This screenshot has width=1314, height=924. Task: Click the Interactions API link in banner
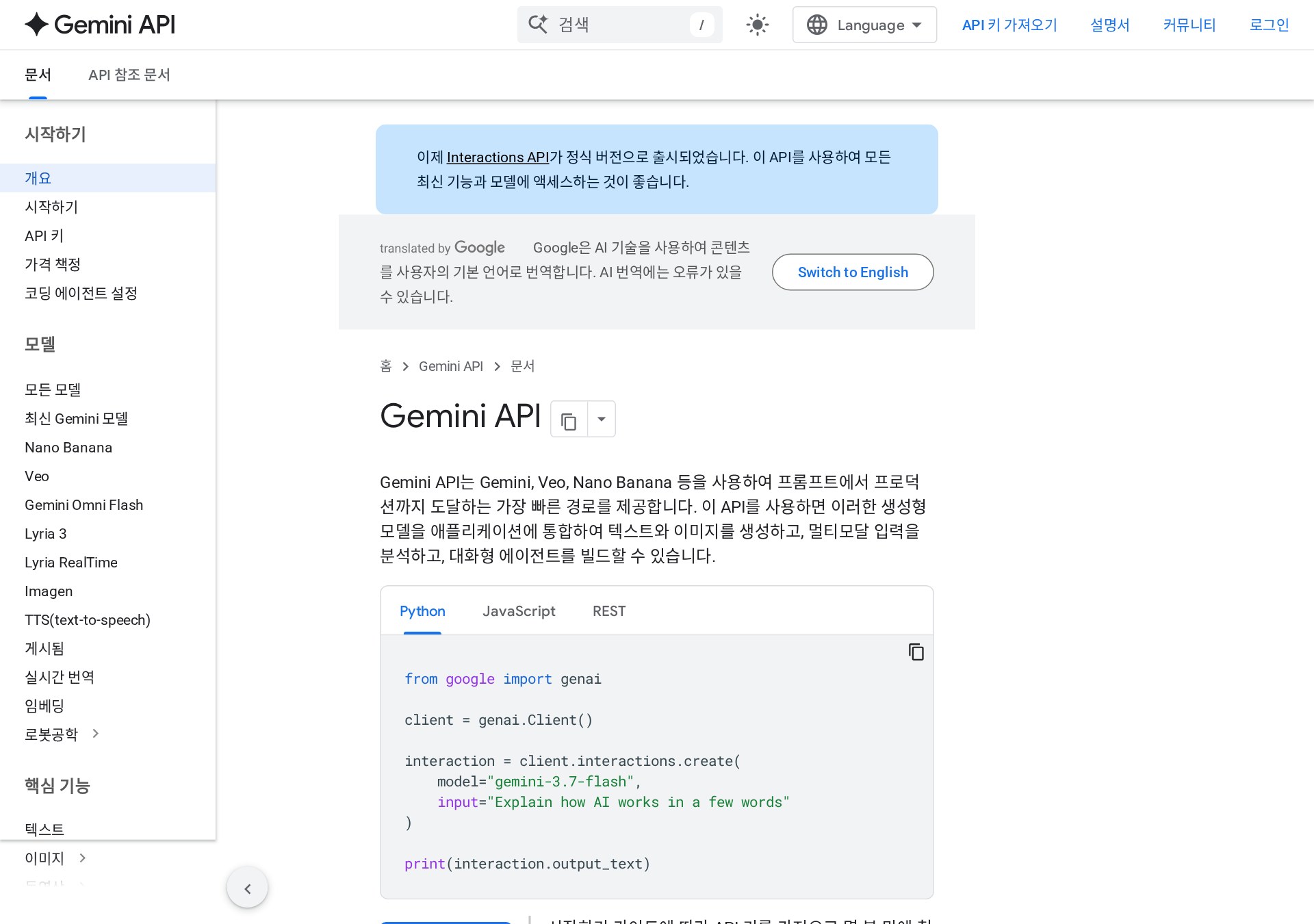point(498,157)
